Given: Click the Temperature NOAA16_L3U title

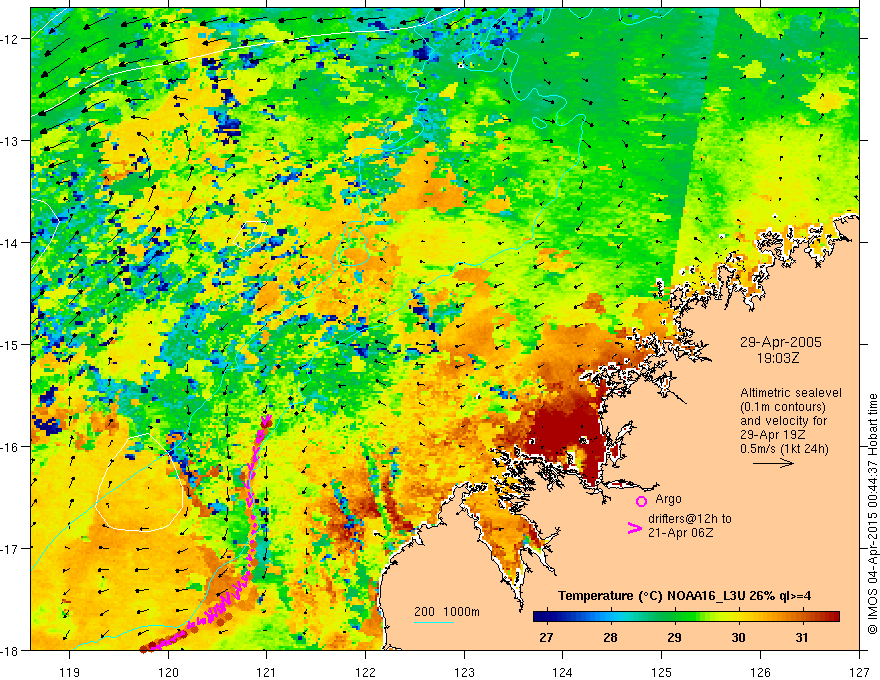Looking at the screenshot, I should 684,596.
